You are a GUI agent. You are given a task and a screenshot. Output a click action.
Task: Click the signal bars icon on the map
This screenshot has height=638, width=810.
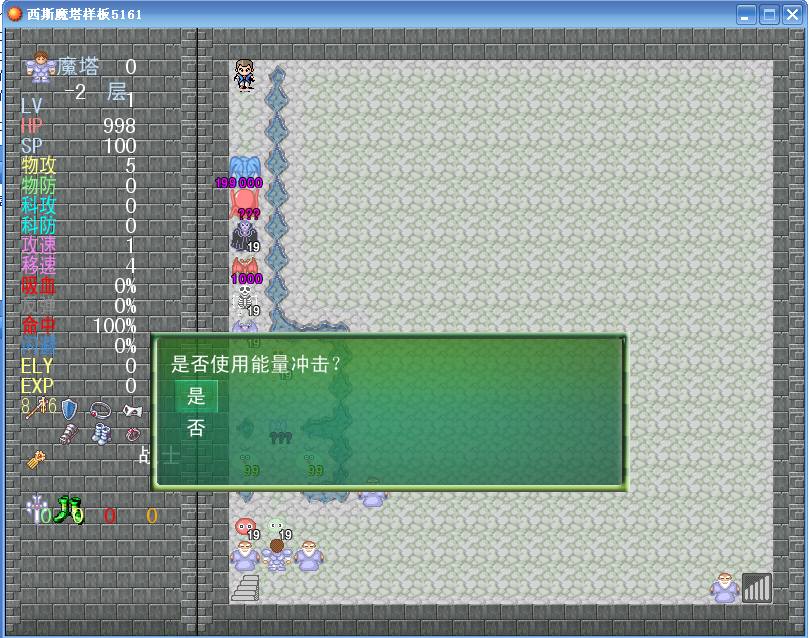point(757,588)
